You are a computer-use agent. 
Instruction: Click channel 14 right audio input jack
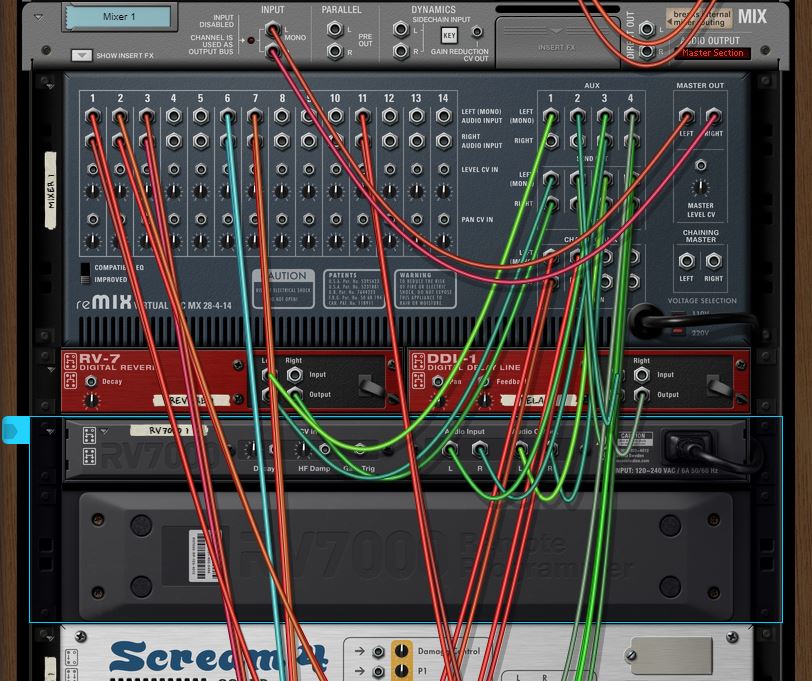pyautogui.click(x=443, y=140)
